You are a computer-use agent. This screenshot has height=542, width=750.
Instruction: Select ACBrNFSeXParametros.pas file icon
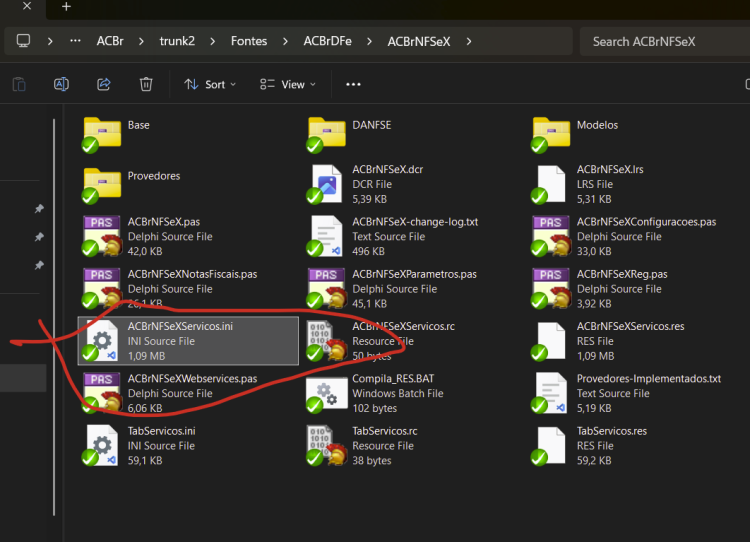pos(326,288)
